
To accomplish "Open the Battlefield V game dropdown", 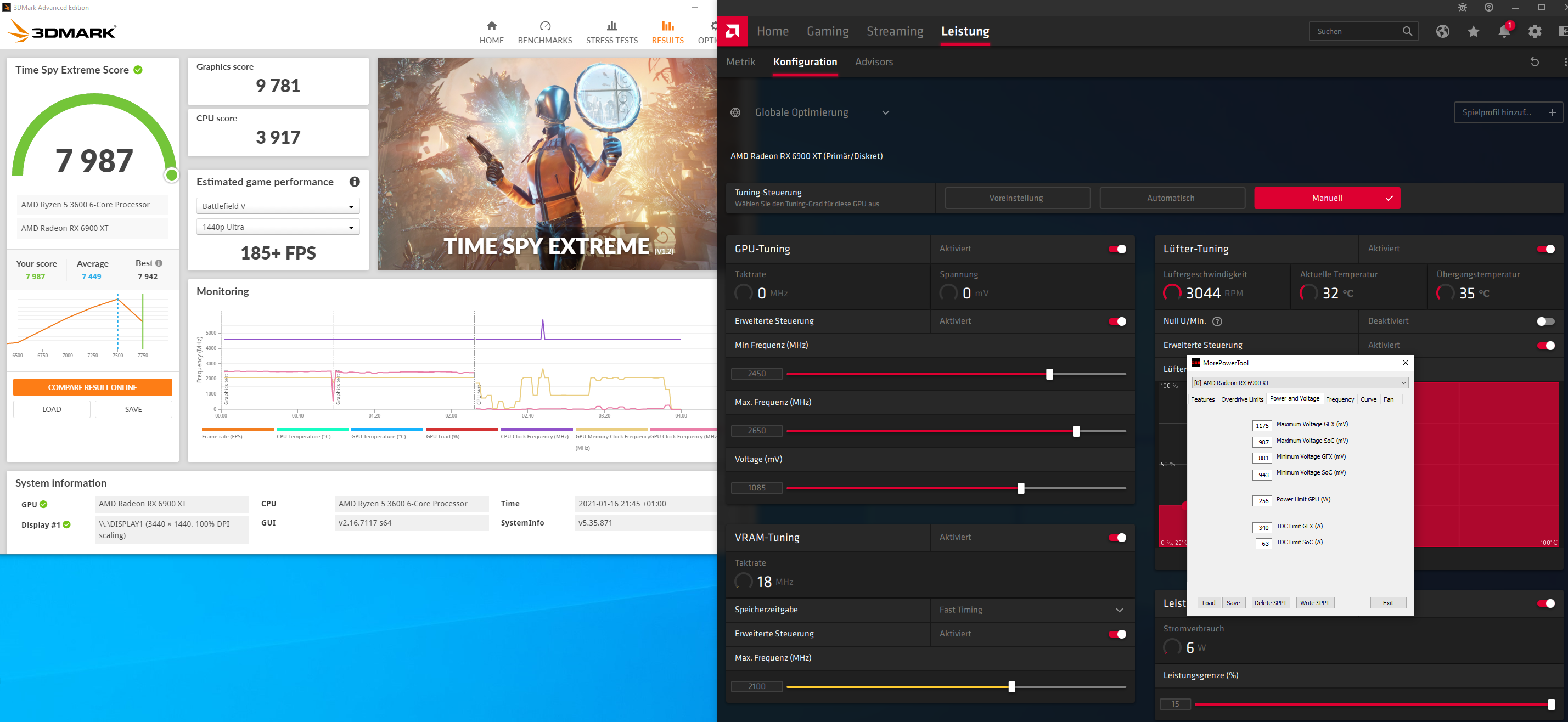I will [278, 206].
